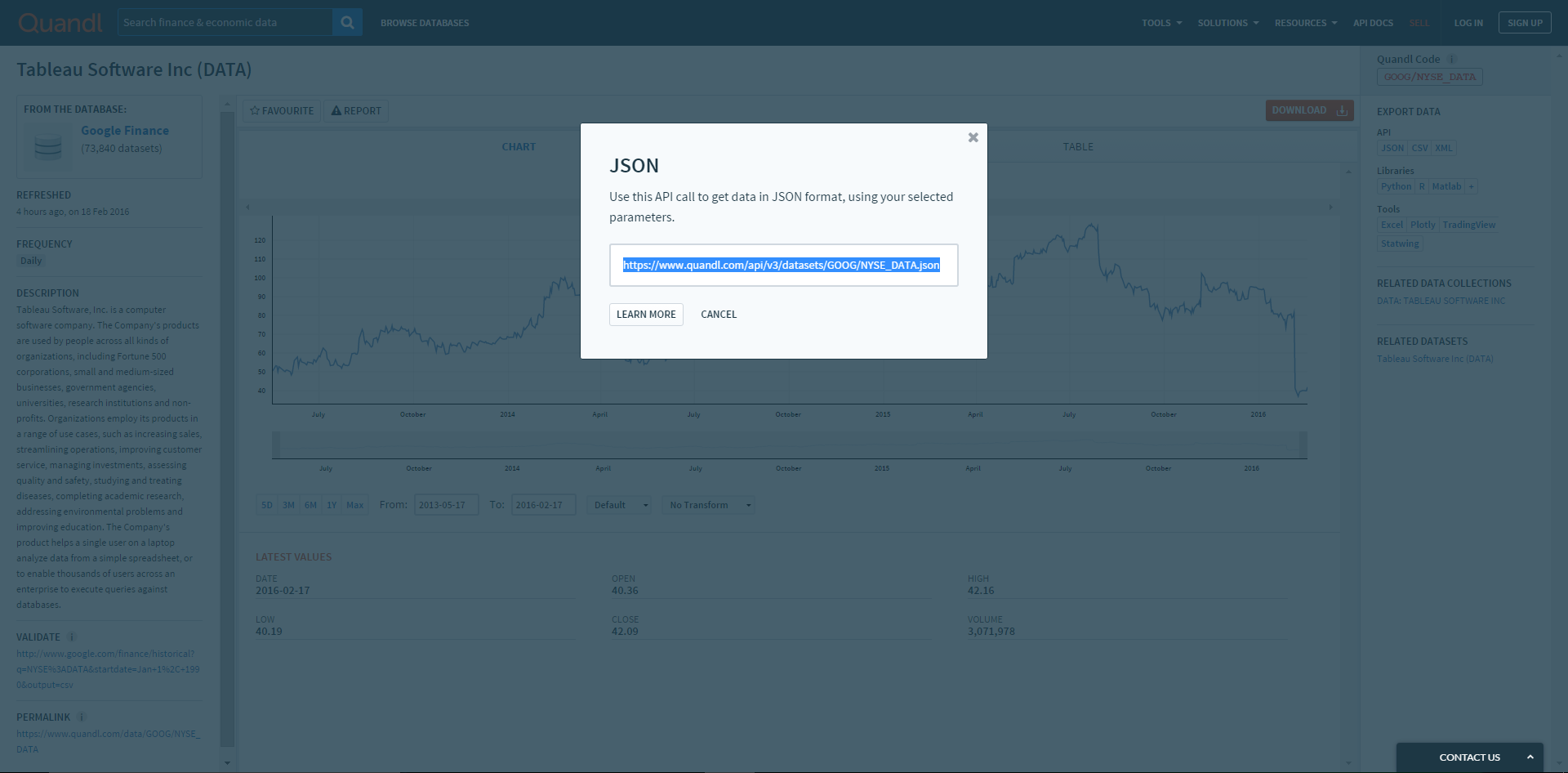The width and height of the screenshot is (1568, 773).
Task: Click the XML API export link
Action: pos(1444,148)
